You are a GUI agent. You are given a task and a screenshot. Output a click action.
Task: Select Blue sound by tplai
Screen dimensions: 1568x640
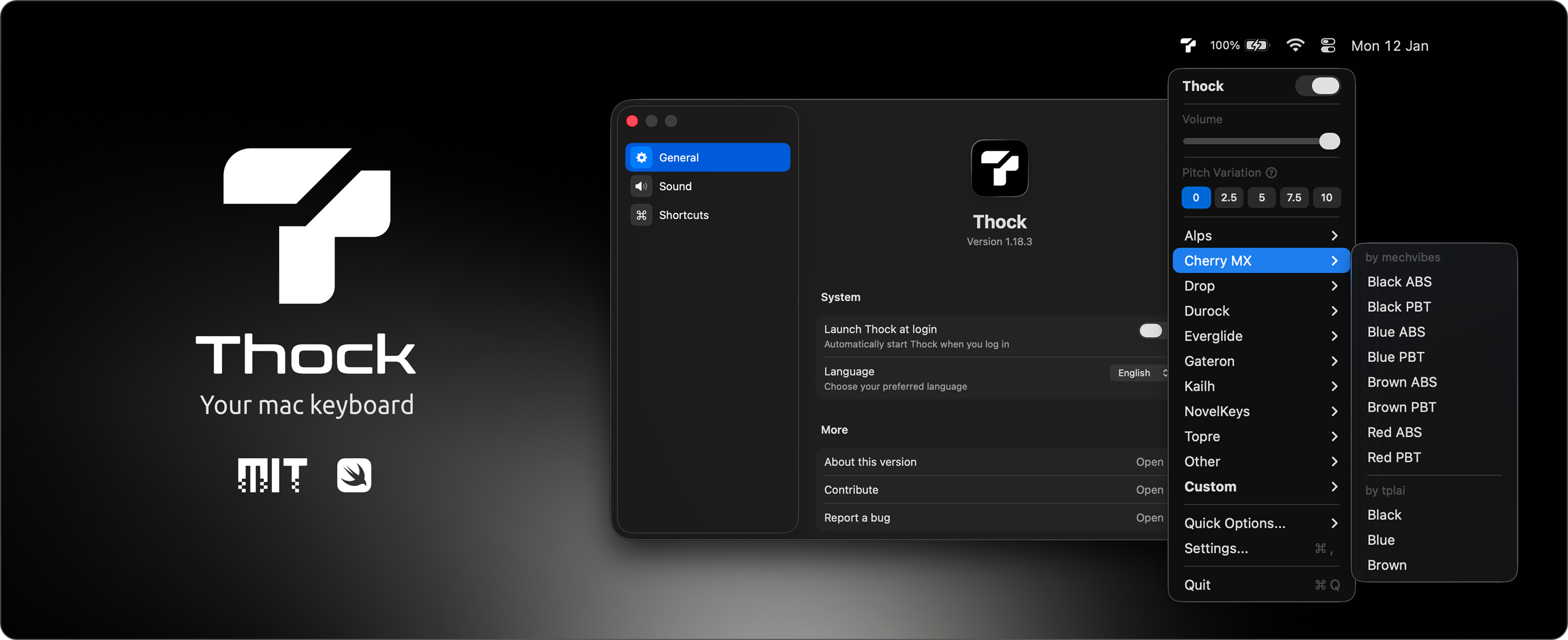1434,540
